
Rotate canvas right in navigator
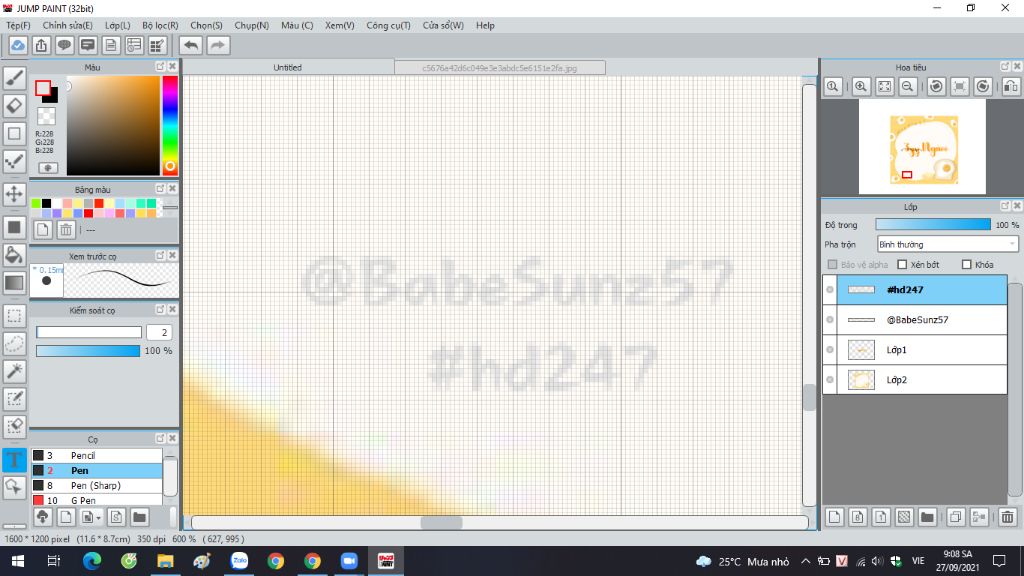coord(983,86)
